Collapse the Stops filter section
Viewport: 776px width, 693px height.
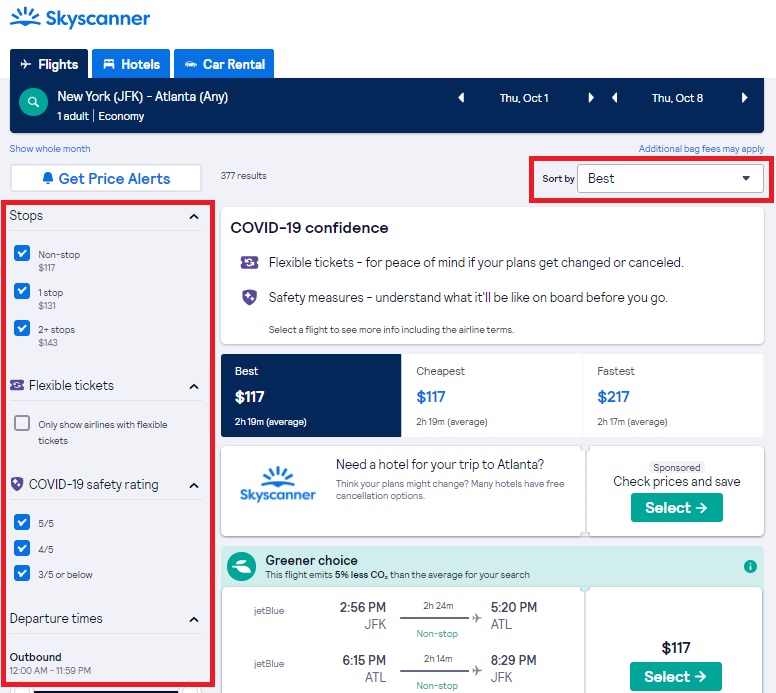tap(194, 216)
